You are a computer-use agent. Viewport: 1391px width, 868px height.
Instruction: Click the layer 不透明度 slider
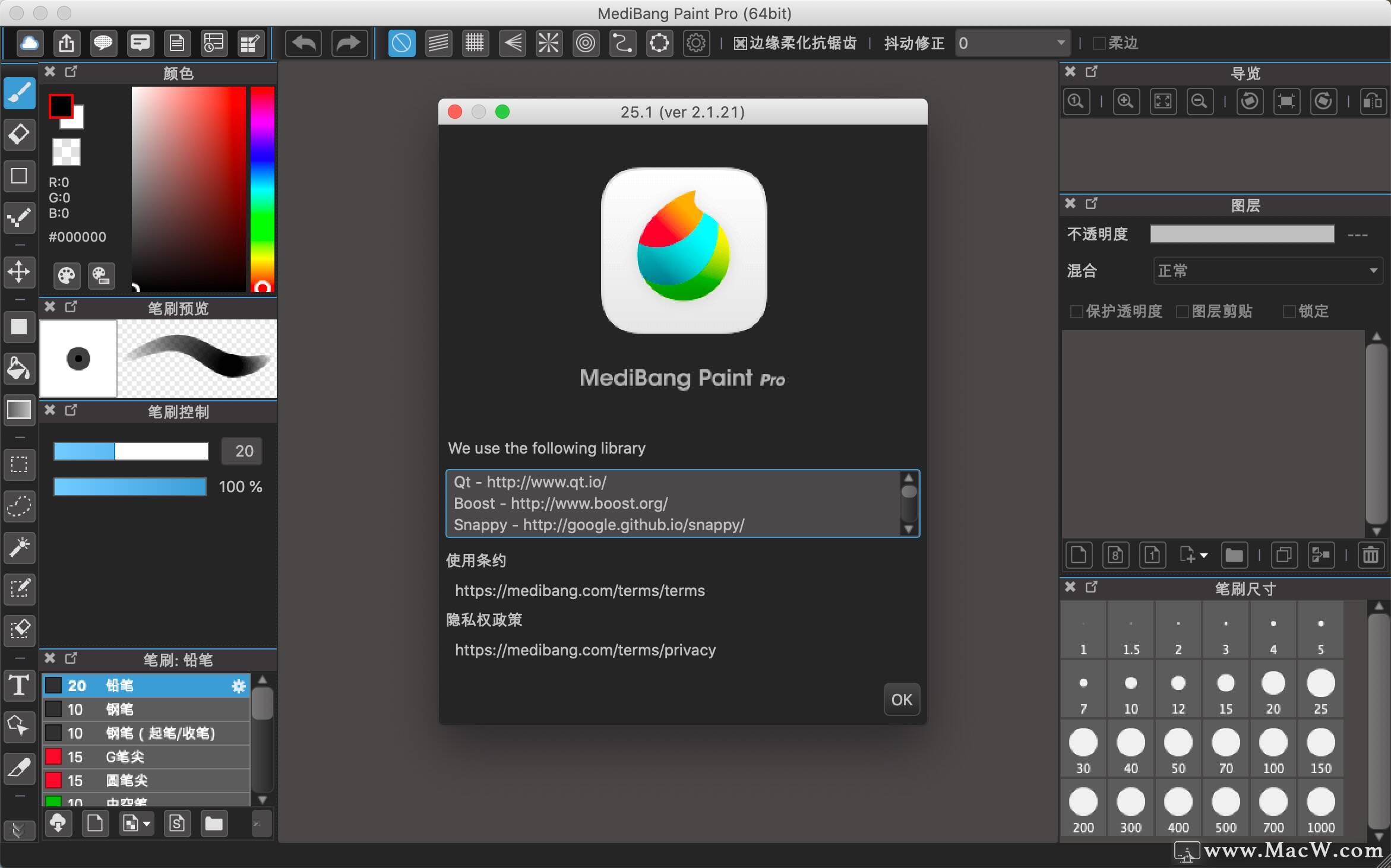click(x=1242, y=234)
